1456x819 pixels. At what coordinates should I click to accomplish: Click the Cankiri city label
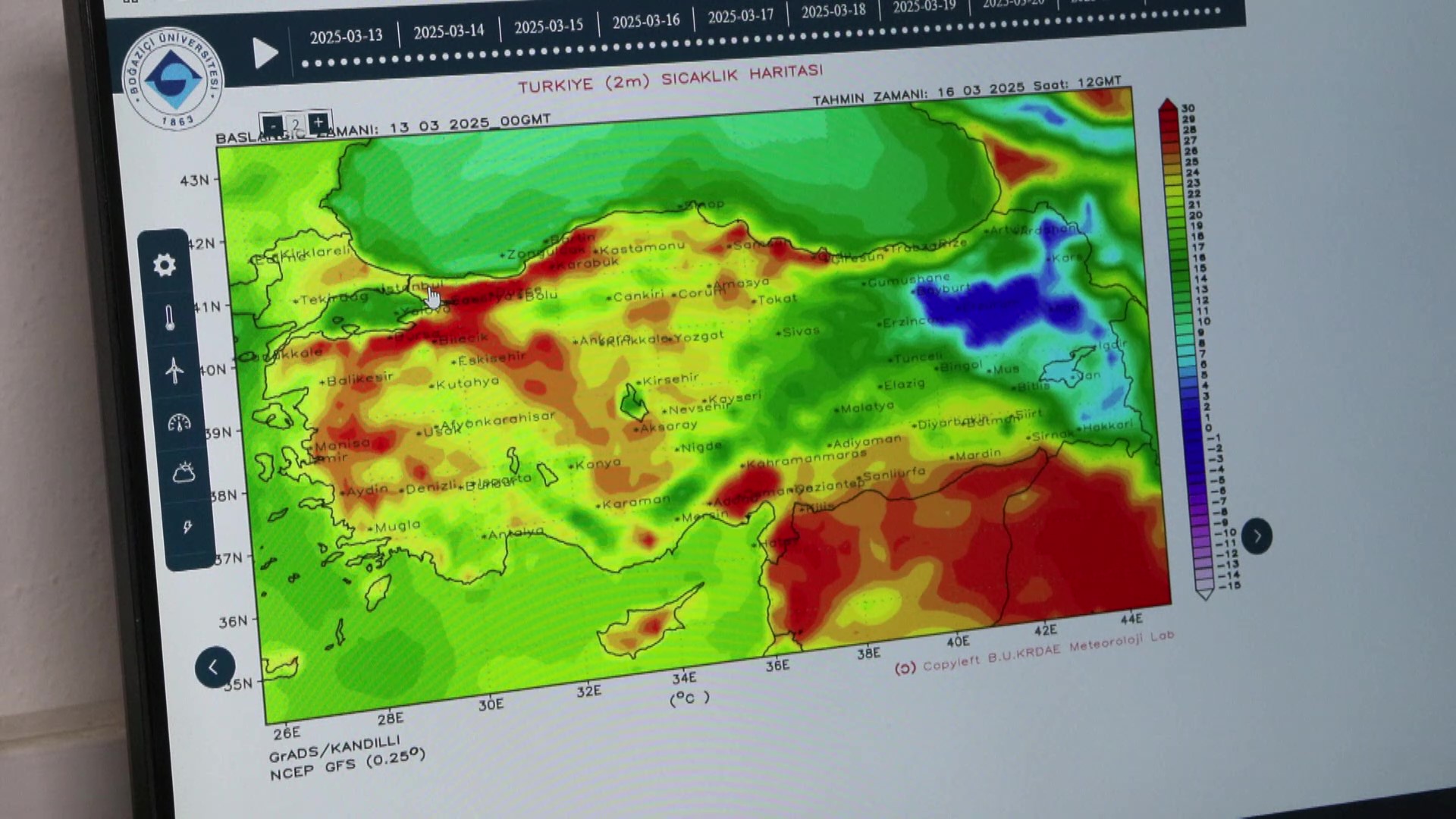pyautogui.click(x=635, y=296)
